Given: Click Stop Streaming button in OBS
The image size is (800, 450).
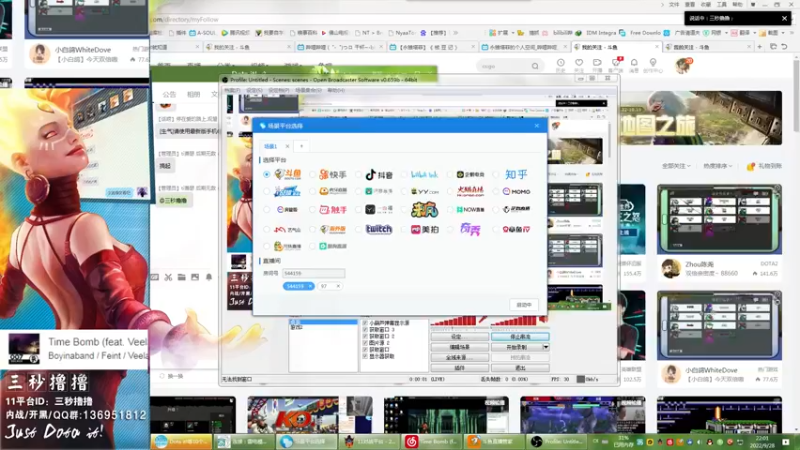Looking at the screenshot, I should pos(520,337).
